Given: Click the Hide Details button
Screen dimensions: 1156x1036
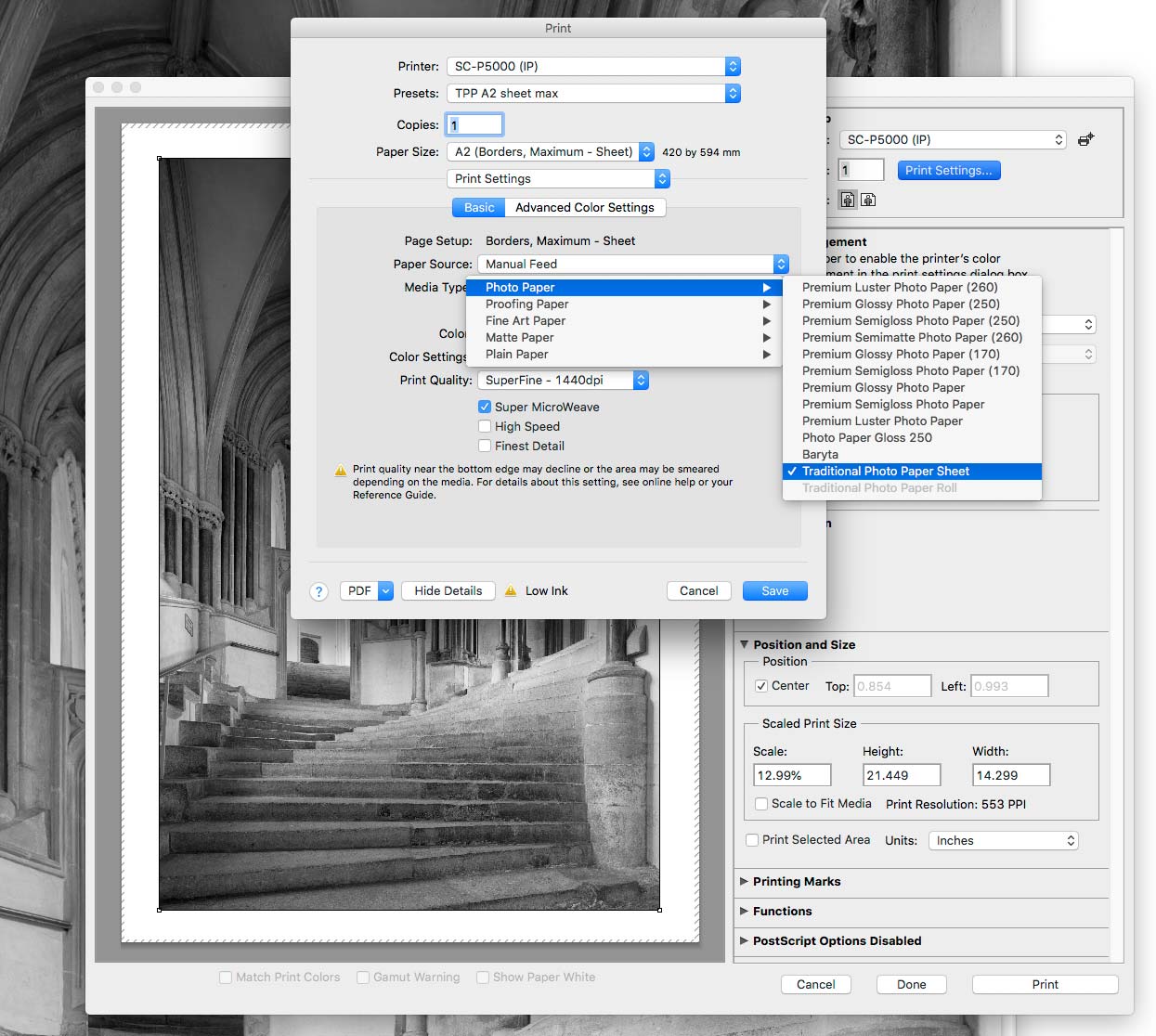Looking at the screenshot, I should (x=448, y=591).
